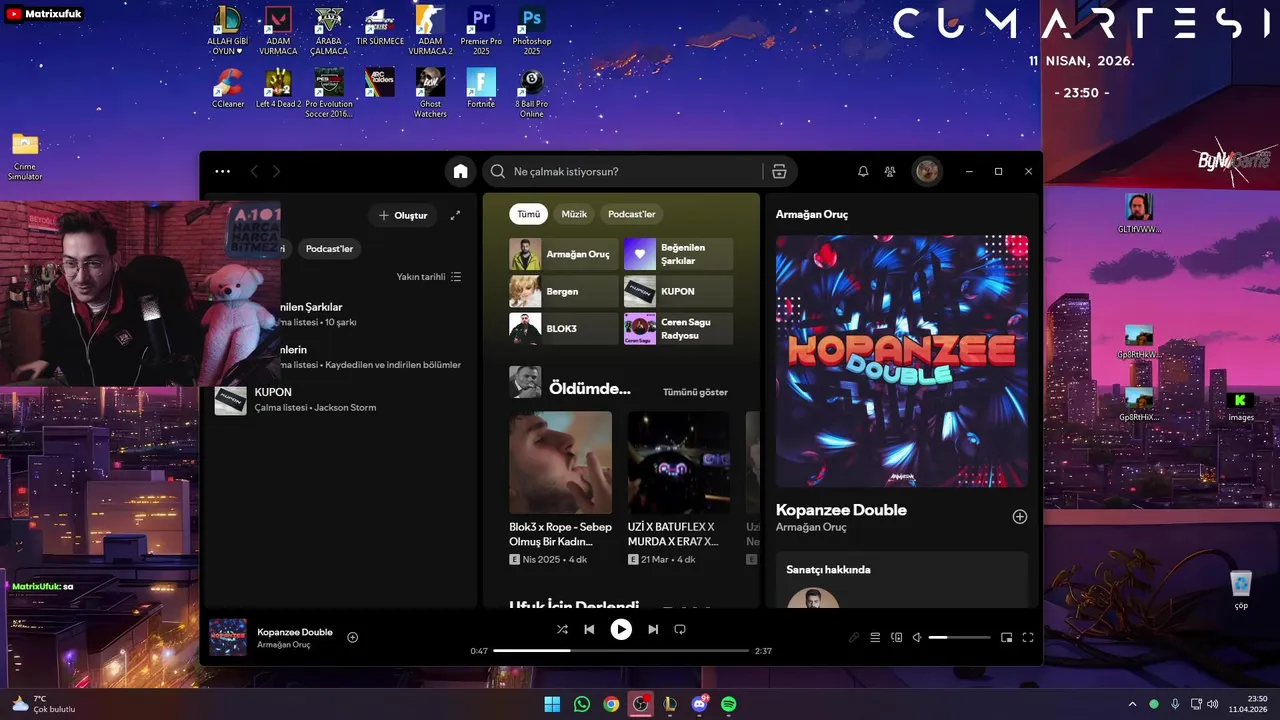The height and width of the screenshot is (720, 1280).
Task: Select the Müzik filter chip
Action: tap(574, 214)
